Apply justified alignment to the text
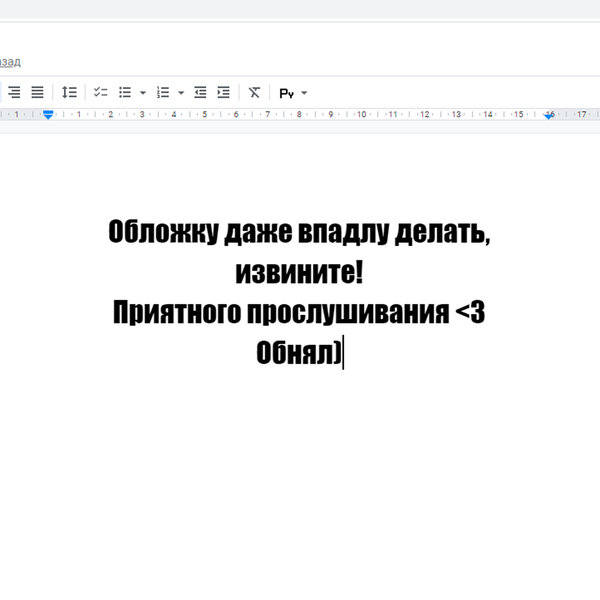 [37, 92]
